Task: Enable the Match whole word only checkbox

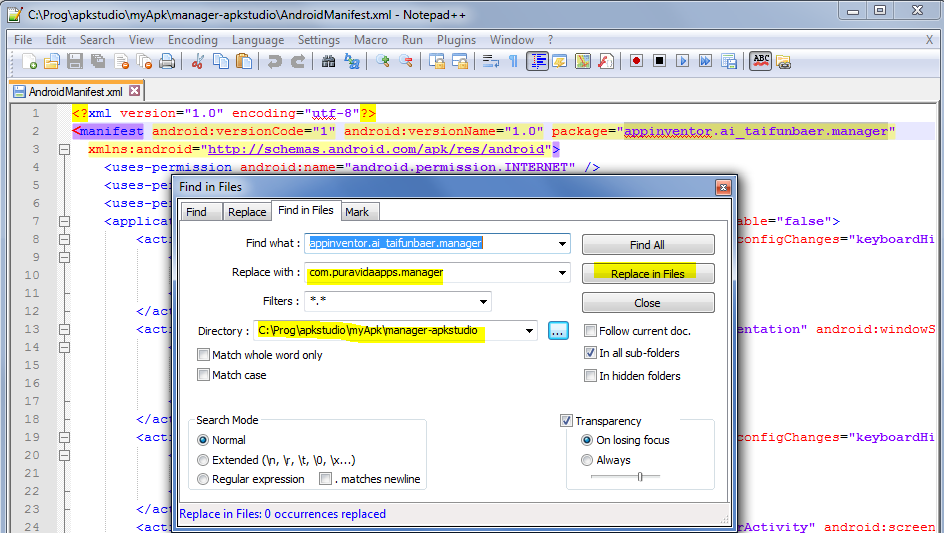Action: [x=204, y=355]
